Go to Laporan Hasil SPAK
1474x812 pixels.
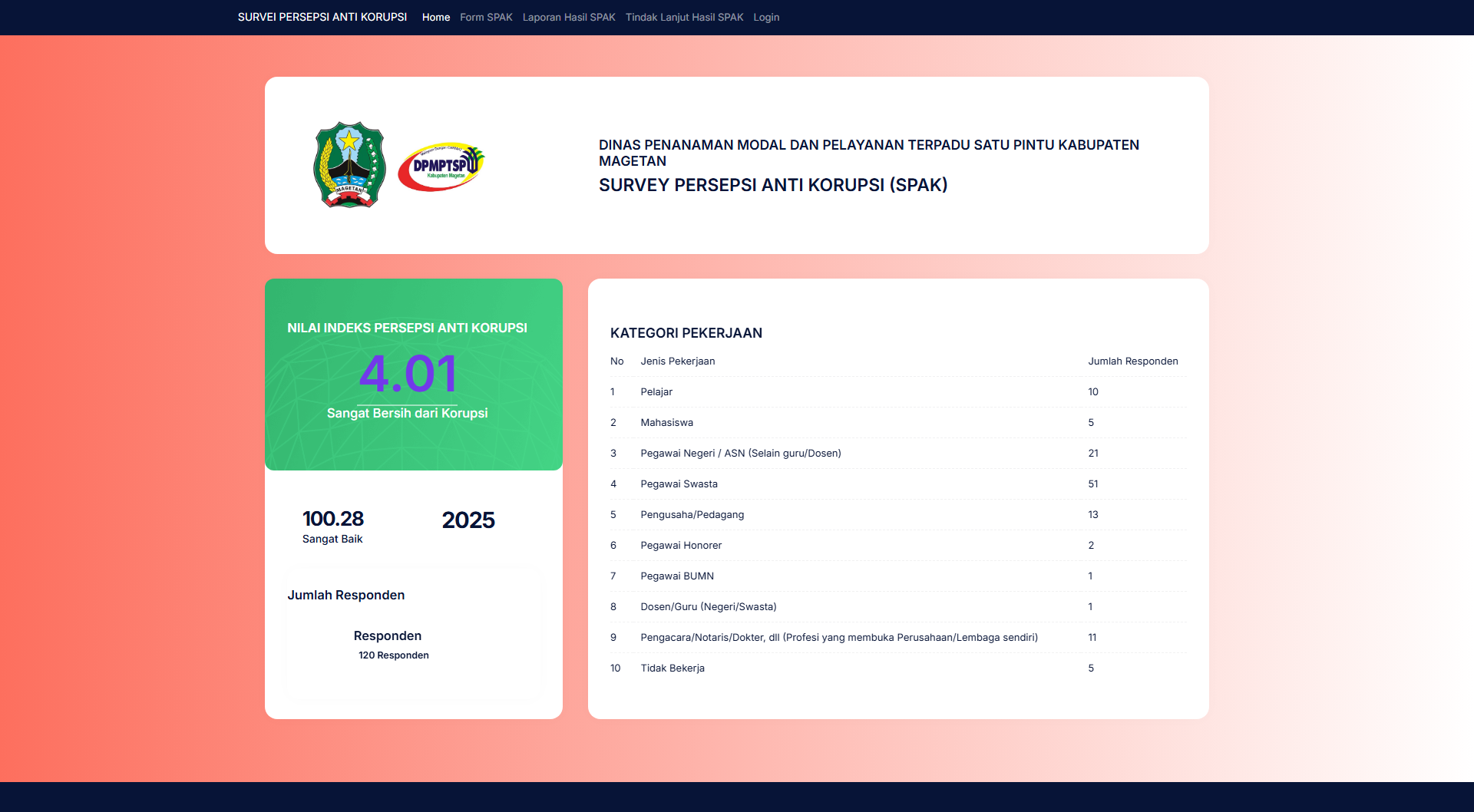click(x=569, y=17)
